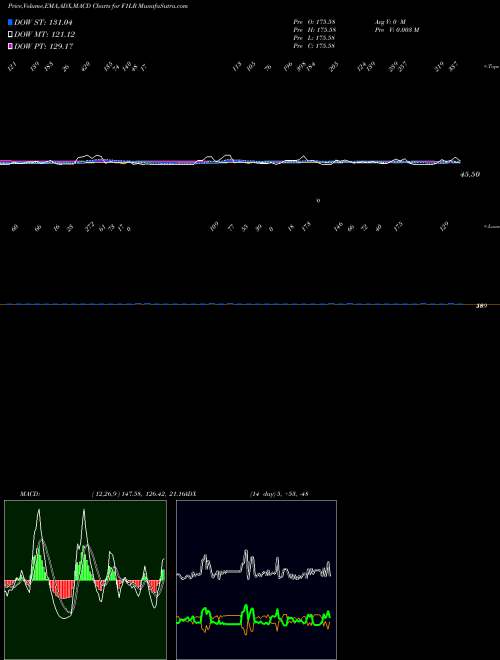Click the white DOW MT legend swatch
Image resolution: width=500 pixels, height=660 pixels.
(10, 34)
